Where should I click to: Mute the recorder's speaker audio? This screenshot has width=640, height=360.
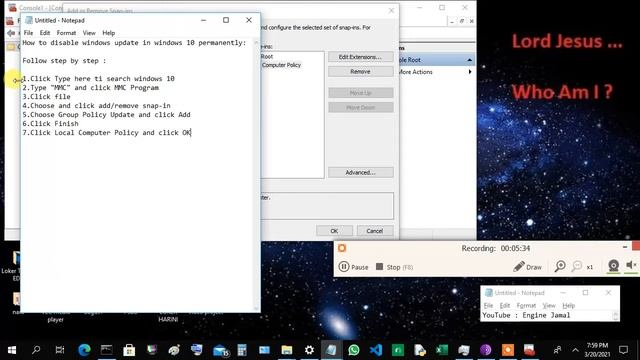point(631,266)
